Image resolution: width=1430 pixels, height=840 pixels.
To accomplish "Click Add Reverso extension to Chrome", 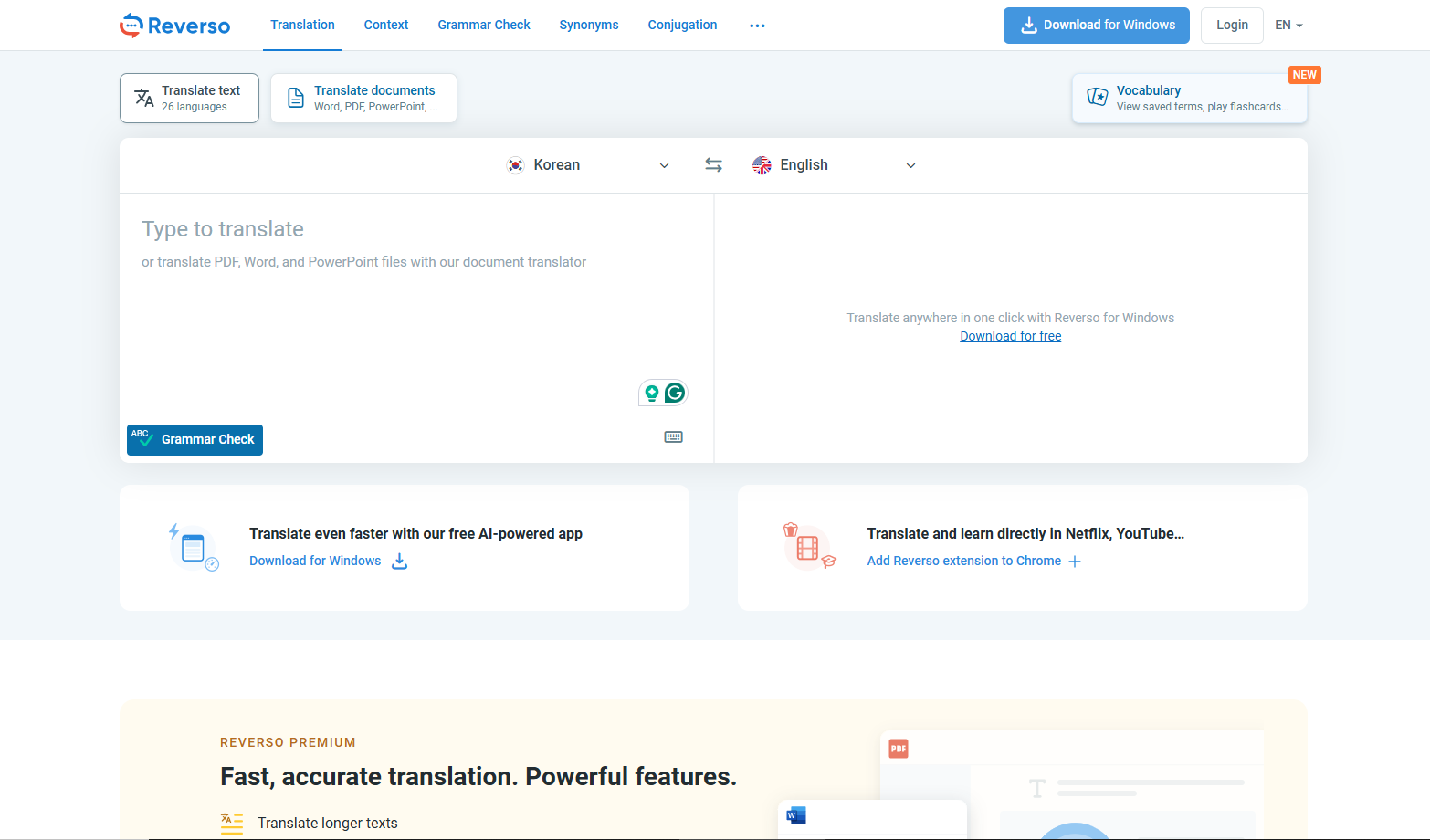I will (964, 561).
